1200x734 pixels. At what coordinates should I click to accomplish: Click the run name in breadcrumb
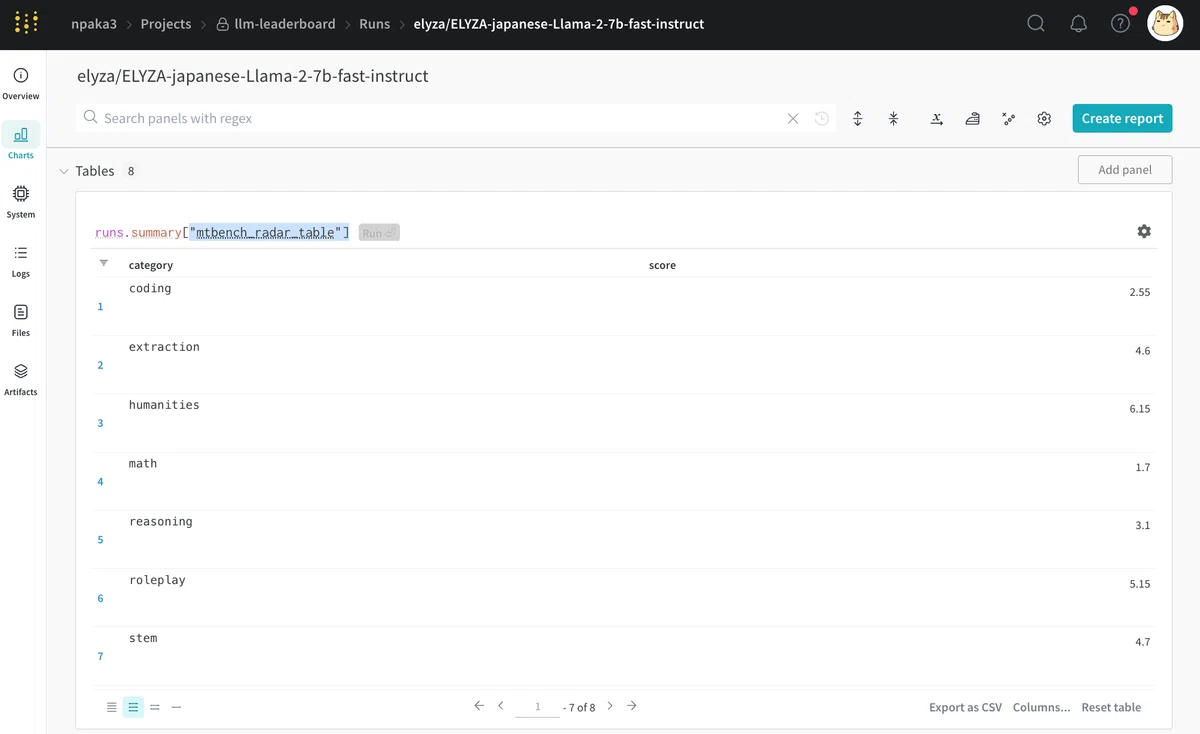pos(559,23)
